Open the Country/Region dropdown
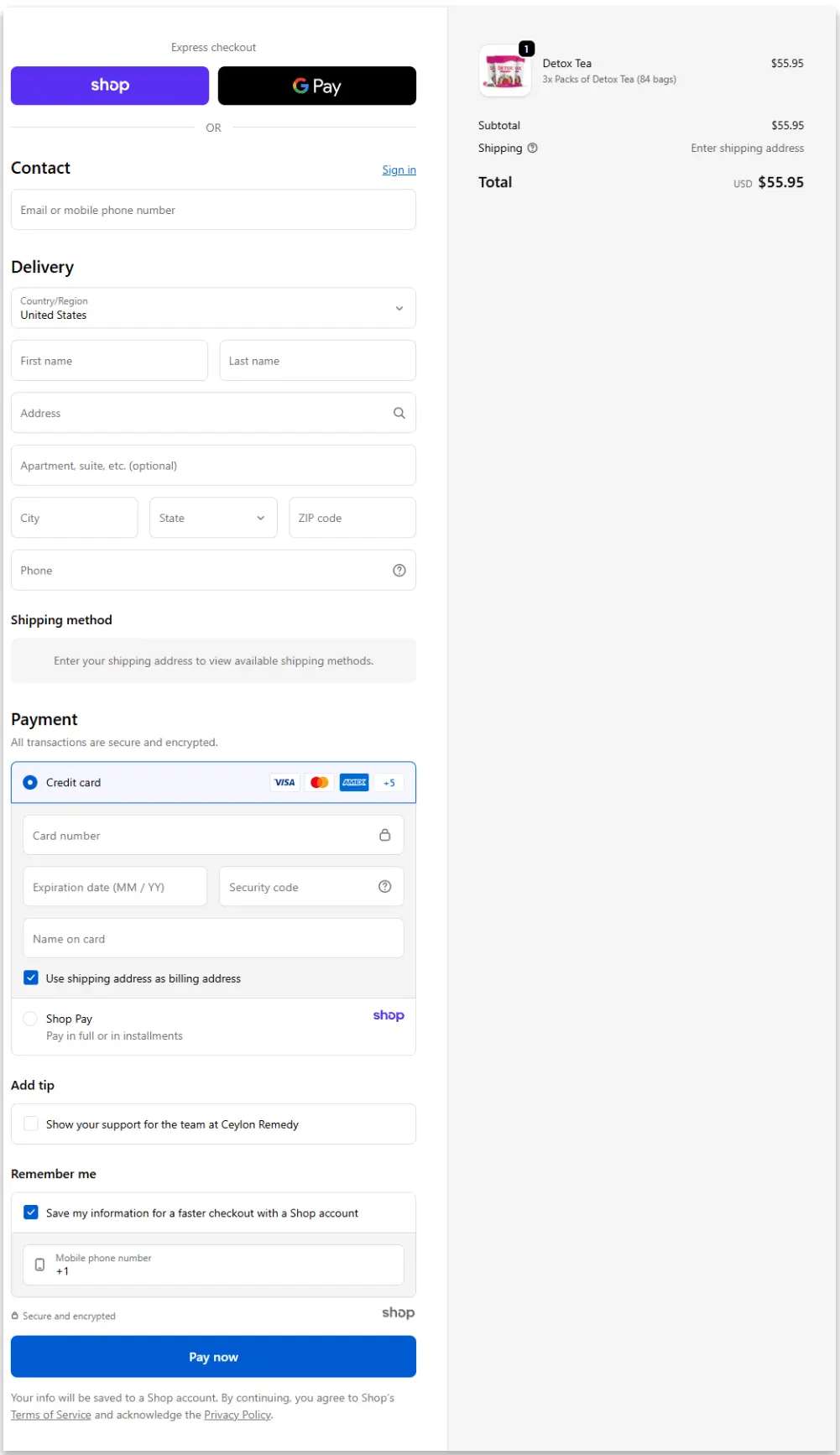 (213, 308)
